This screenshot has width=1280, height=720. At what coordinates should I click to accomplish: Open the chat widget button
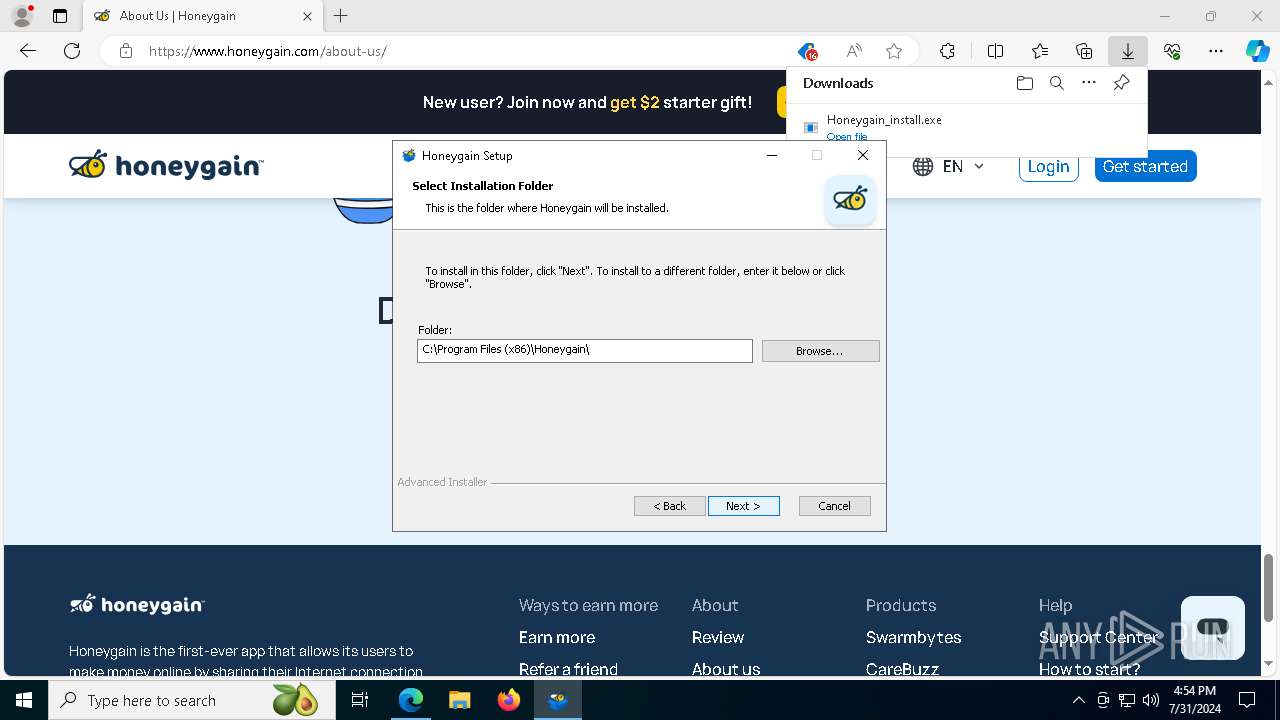coord(1212,628)
